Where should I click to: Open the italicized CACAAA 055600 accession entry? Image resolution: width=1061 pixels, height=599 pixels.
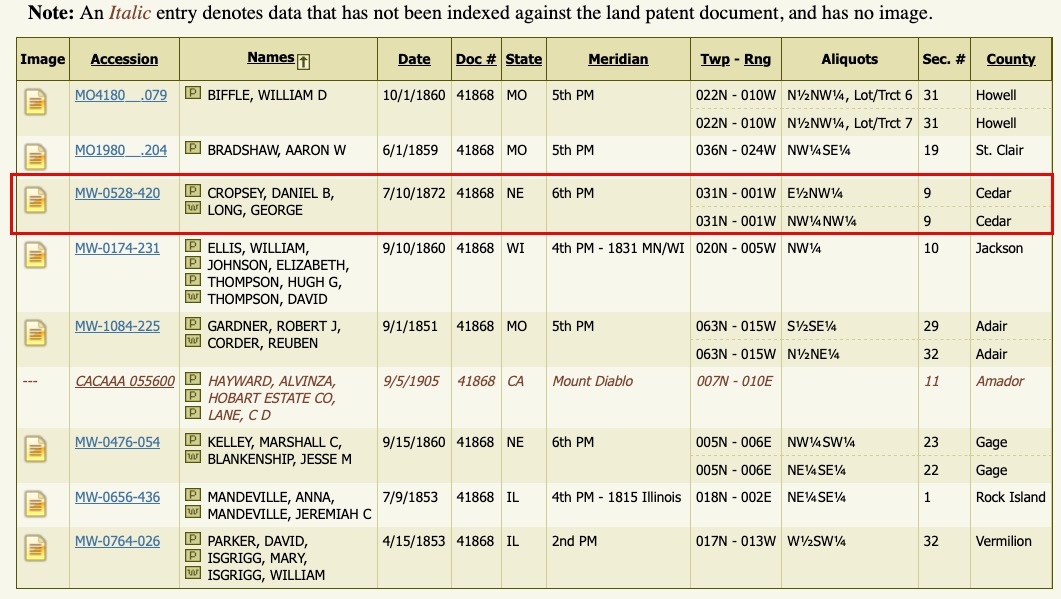click(124, 381)
